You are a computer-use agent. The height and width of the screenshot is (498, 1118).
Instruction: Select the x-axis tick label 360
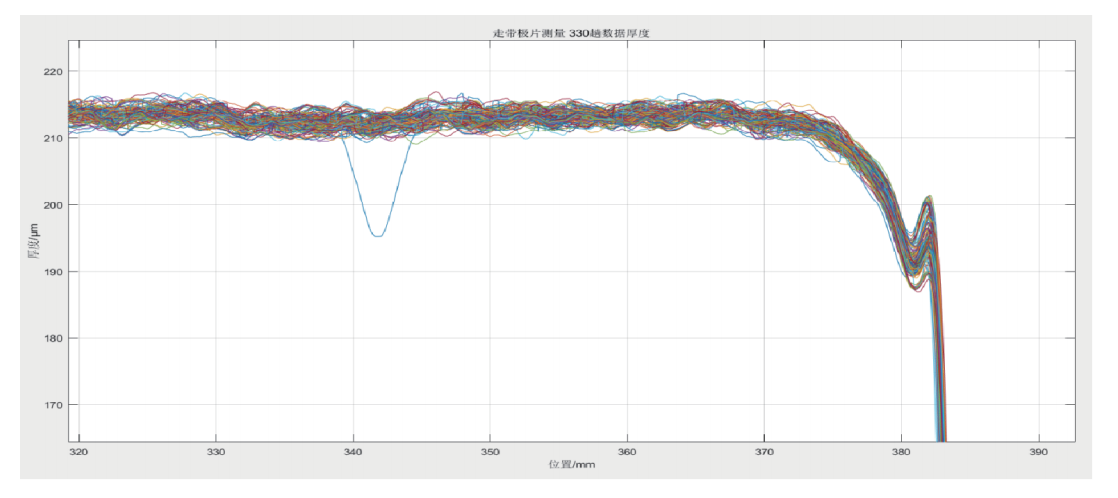(627, 453)
